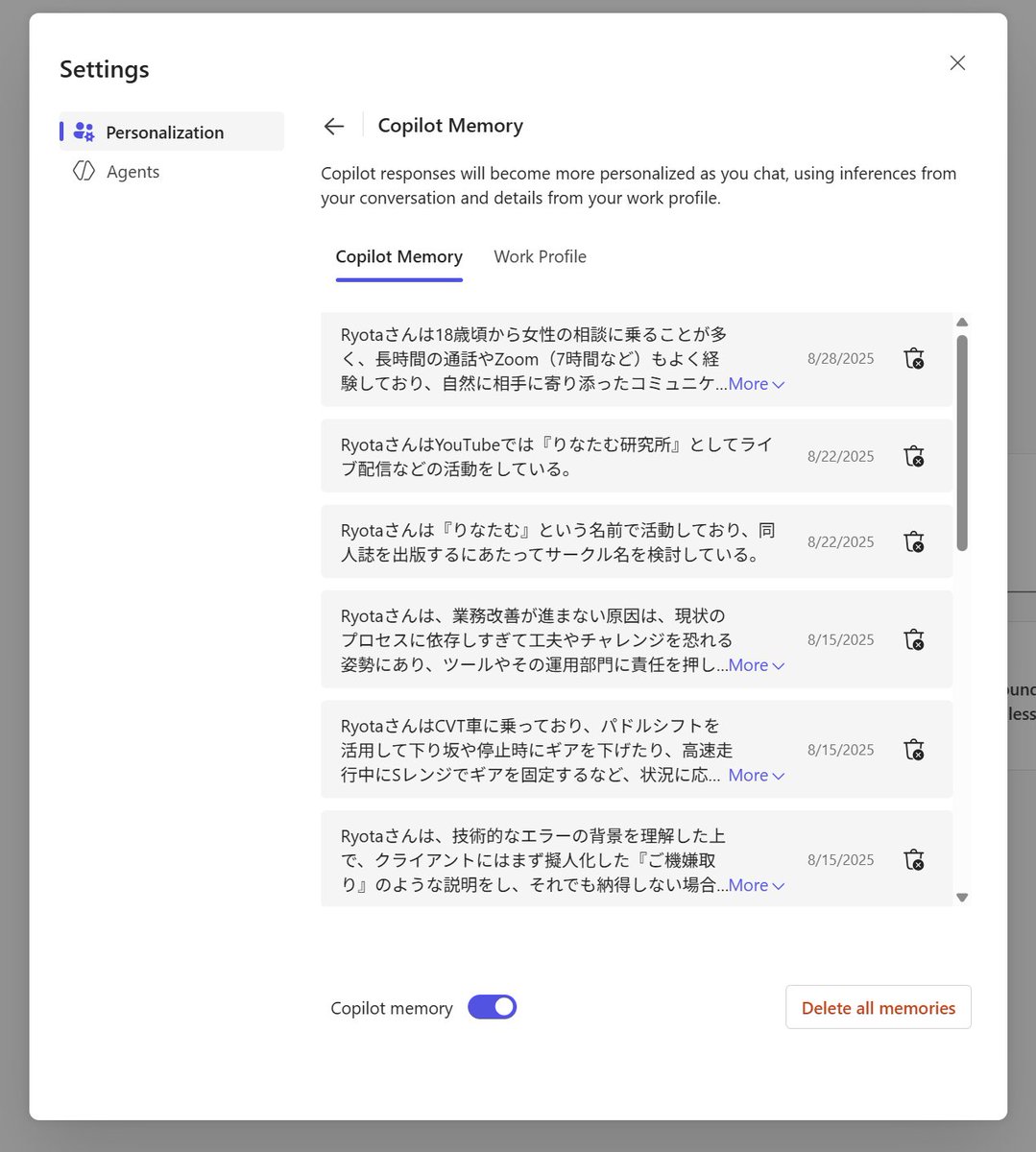This screenshot has width=1036, height=1152.
Task: Click Delete all memories button
Action: pyautogui.click(x=879, y=1007)
